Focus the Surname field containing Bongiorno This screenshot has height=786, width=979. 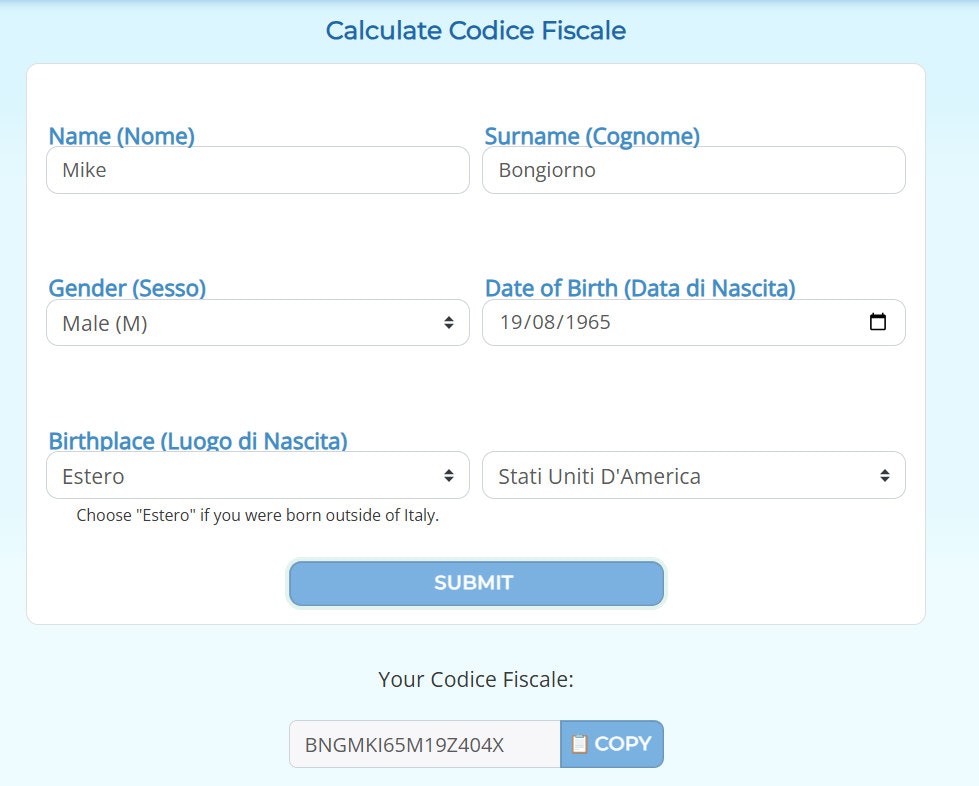(694, 170)
